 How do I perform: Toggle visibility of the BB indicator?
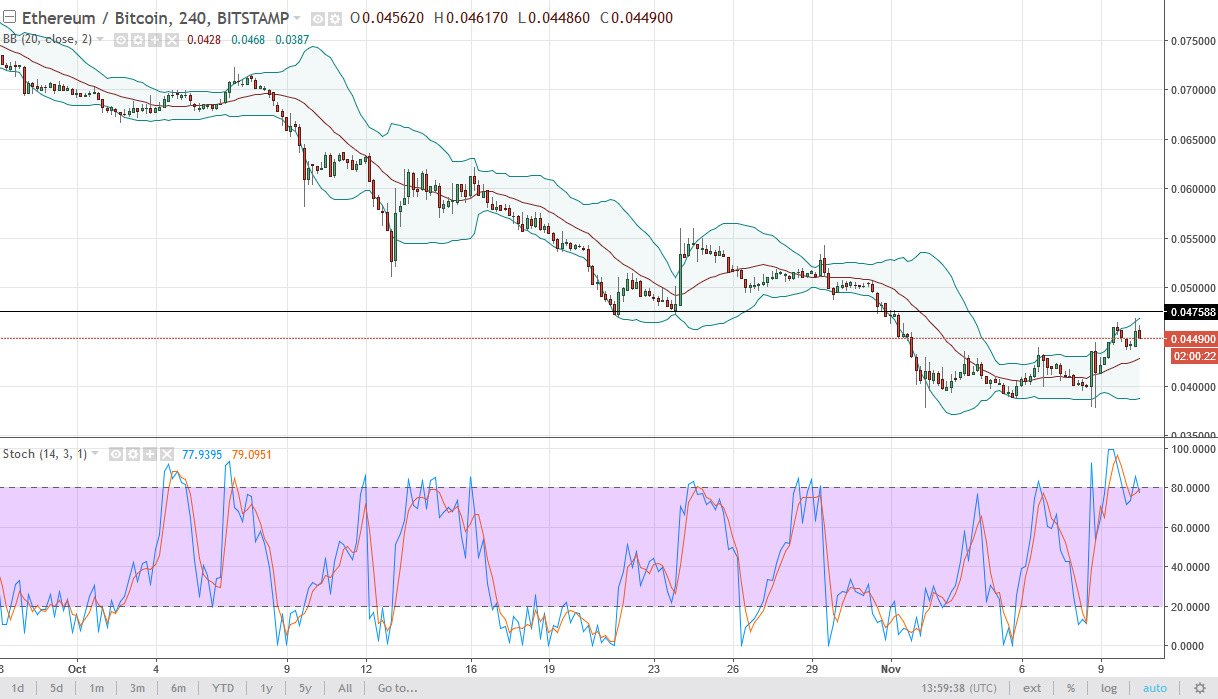120,40
